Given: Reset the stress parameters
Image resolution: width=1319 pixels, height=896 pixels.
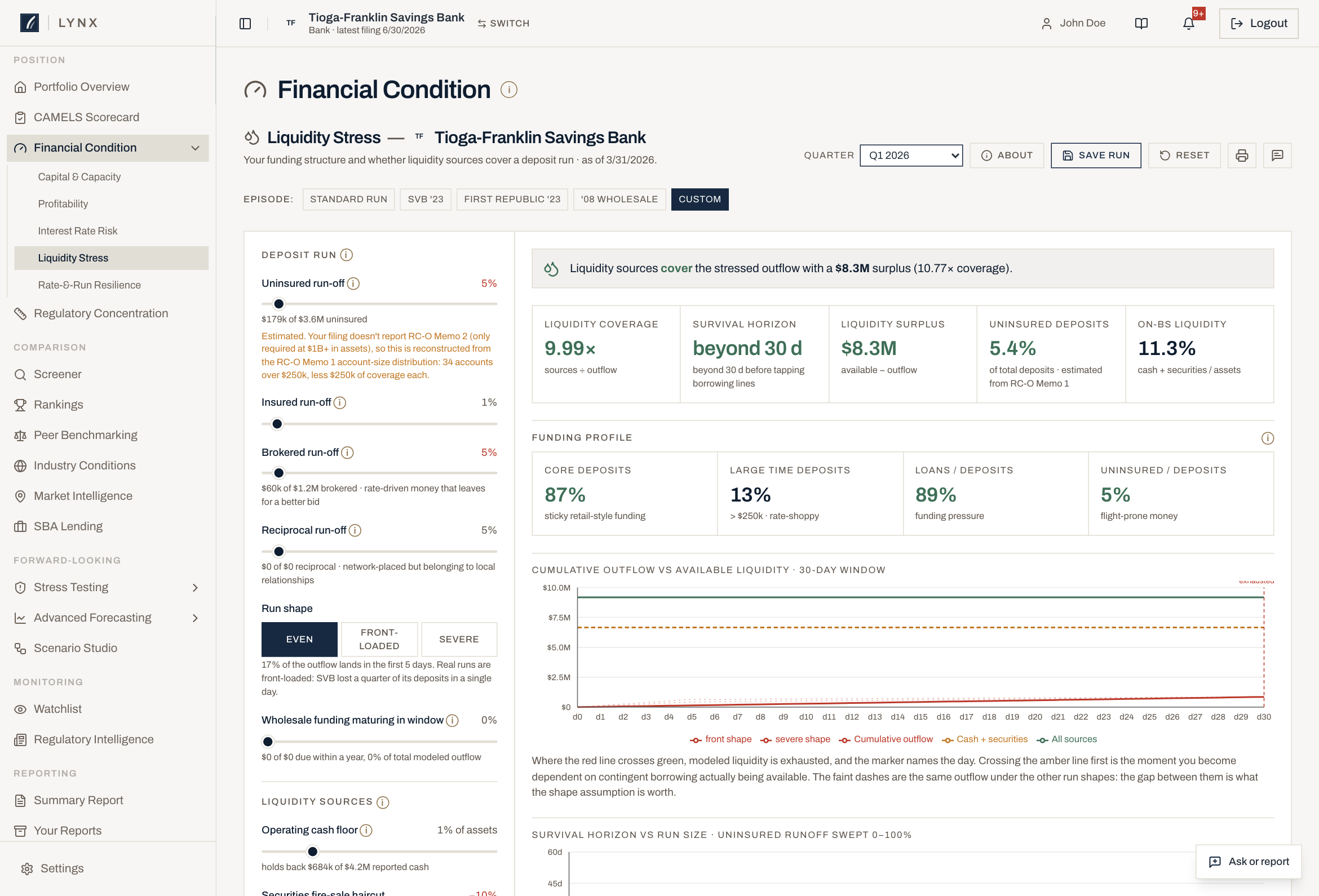Looking at the screenshot, I should [1184, 156].
